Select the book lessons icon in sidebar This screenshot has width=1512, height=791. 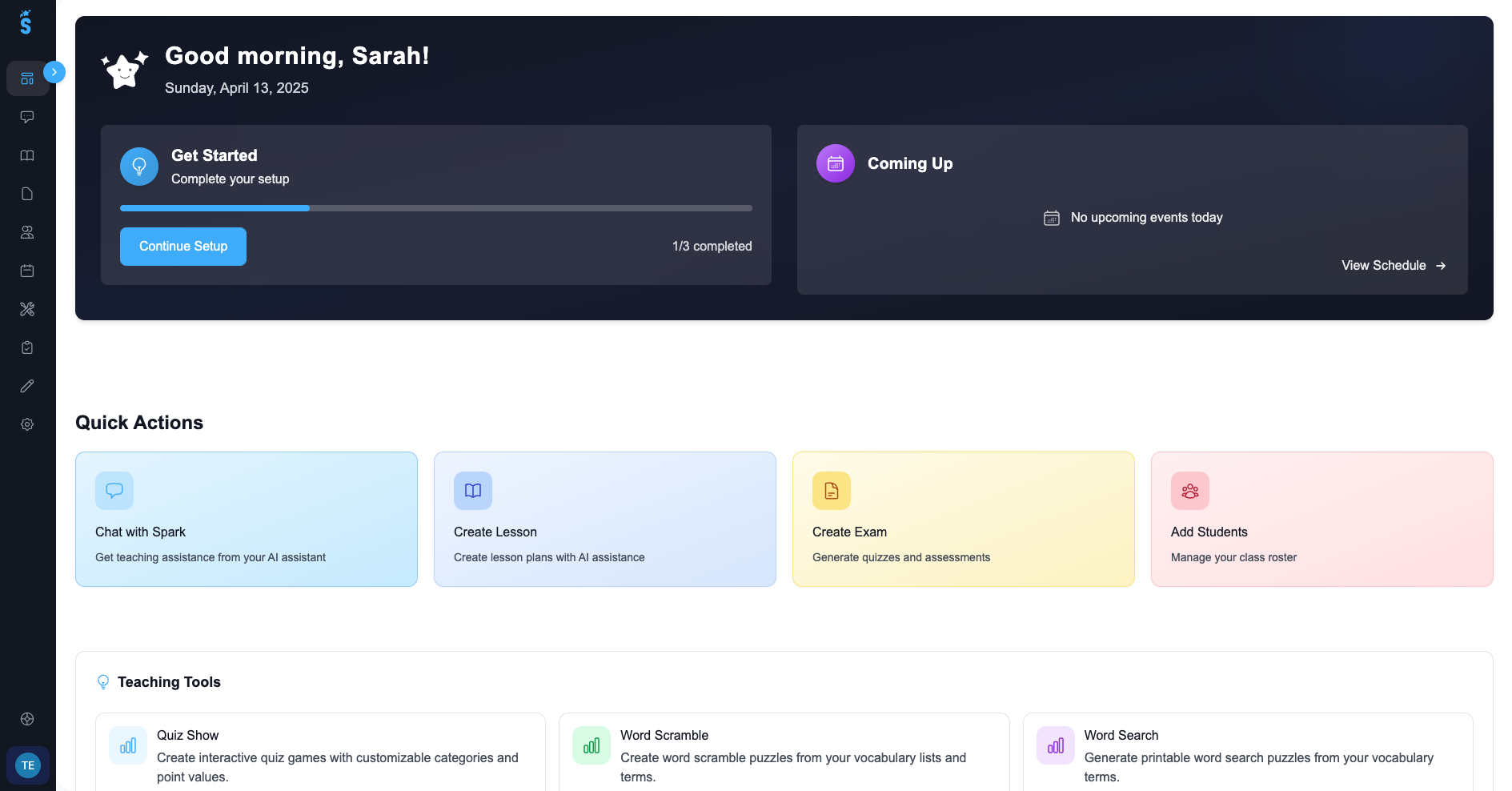27,155
